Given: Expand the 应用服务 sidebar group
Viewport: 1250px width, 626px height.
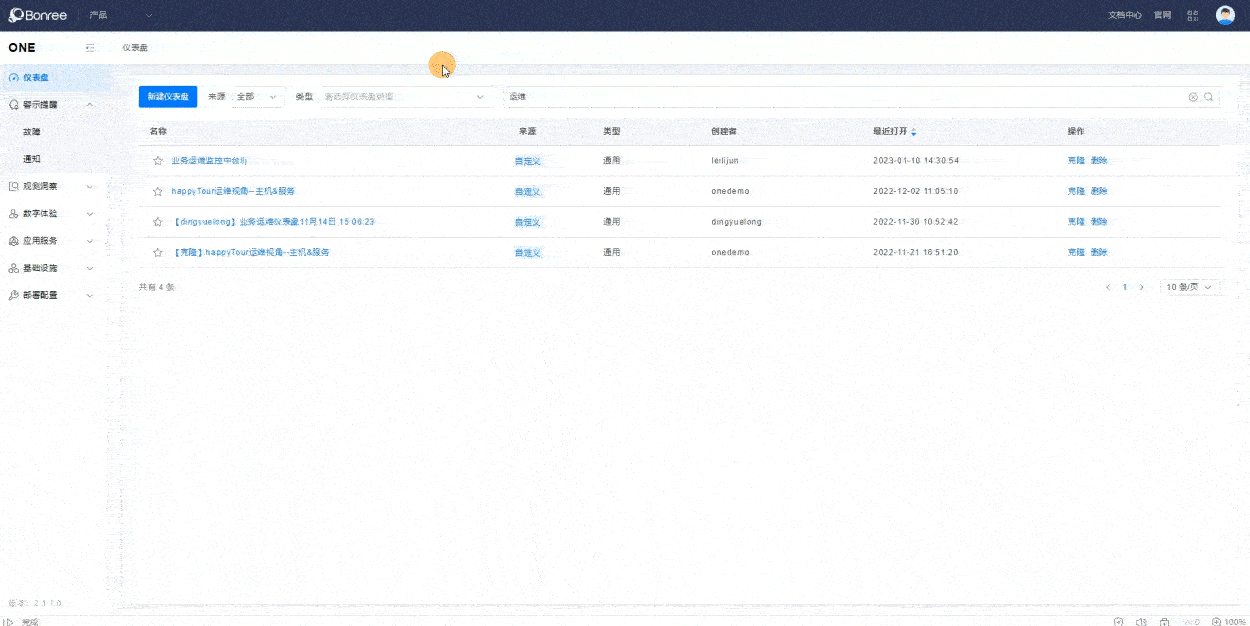Looking at the screenshot, I should pos(89,241).
